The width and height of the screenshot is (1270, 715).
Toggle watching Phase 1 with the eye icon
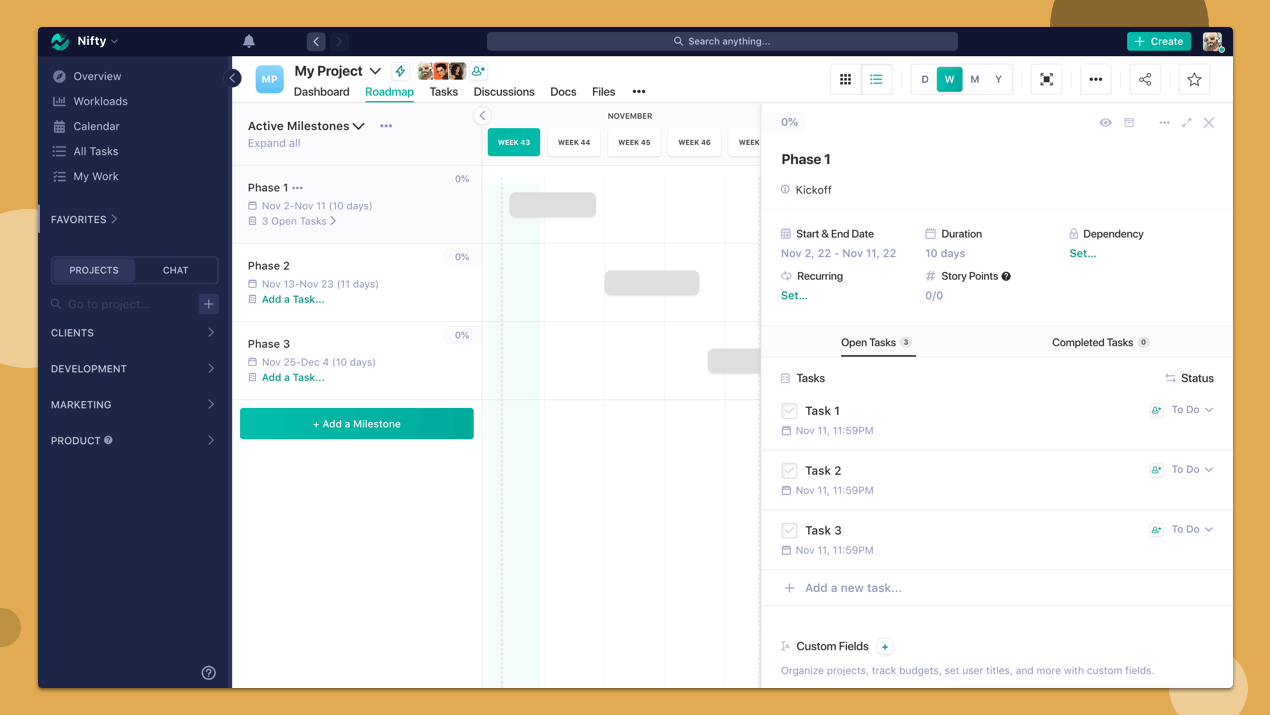1105,122
